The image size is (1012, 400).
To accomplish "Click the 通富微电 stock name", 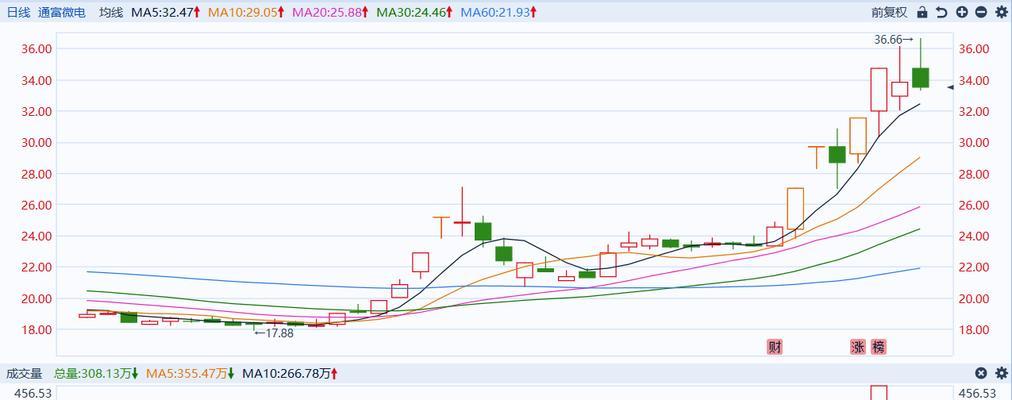I will point(61,12).
